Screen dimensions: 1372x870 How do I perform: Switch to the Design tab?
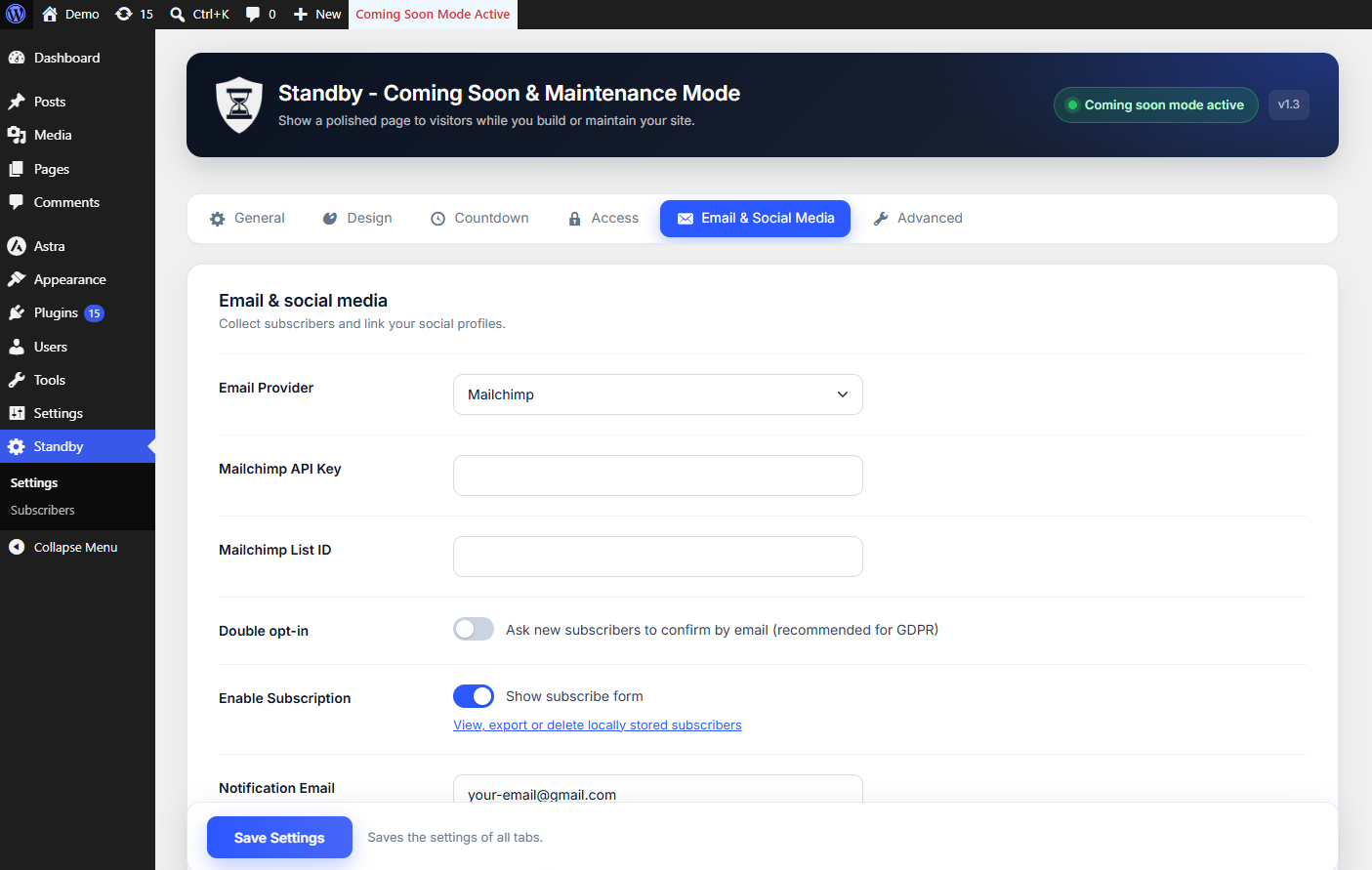357,218
